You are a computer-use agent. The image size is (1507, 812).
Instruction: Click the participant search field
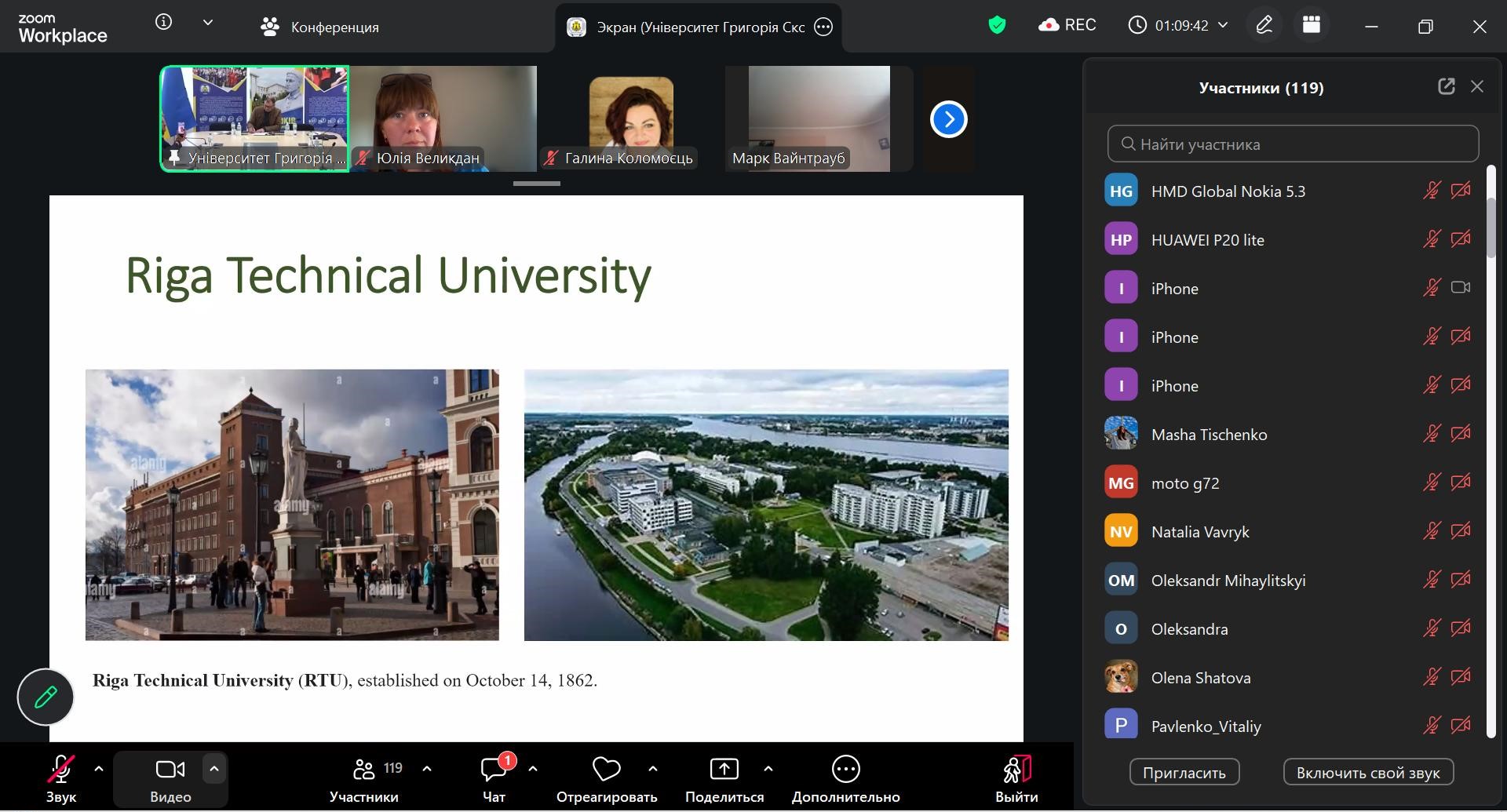pyautogui.click(x=1293, y=144)
